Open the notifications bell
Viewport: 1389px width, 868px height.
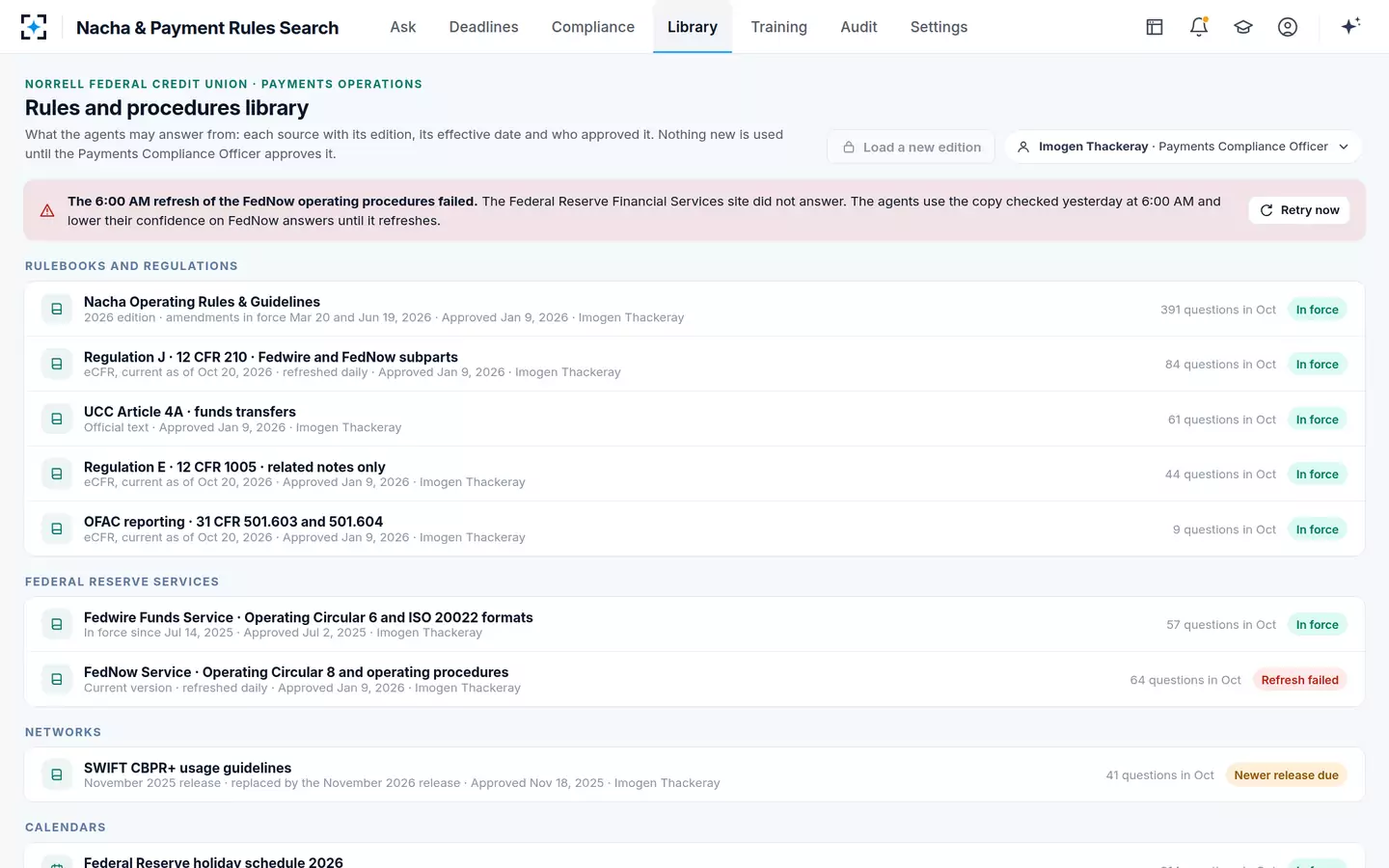[1199, 27]
